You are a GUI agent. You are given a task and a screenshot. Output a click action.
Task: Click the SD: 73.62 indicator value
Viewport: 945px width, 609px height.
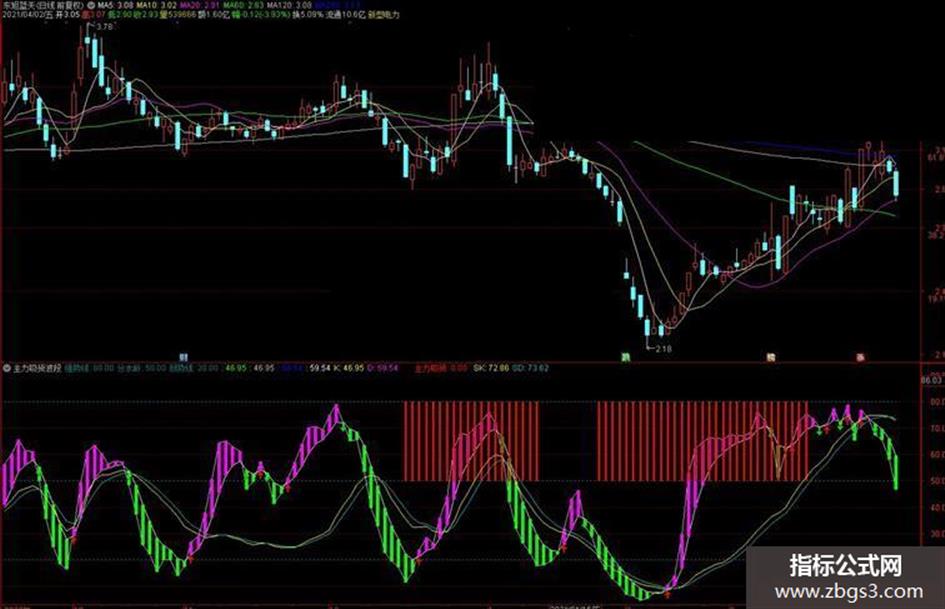pyautogui.click(x=530, y=367)
